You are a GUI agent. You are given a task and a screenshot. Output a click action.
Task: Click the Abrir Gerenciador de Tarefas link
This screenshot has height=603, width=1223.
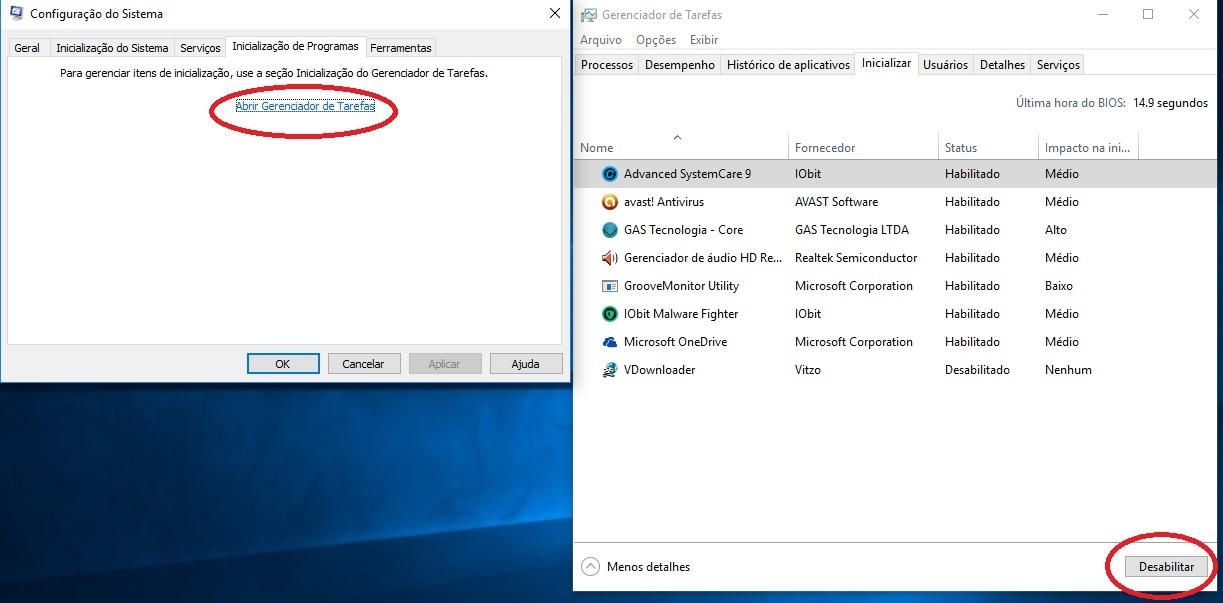pyautogui.click(x=303, y=106)
